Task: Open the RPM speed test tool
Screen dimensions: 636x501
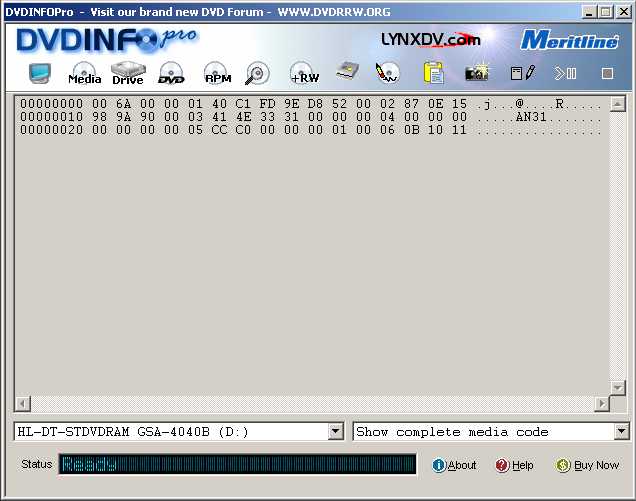Action: coord(218,73)
